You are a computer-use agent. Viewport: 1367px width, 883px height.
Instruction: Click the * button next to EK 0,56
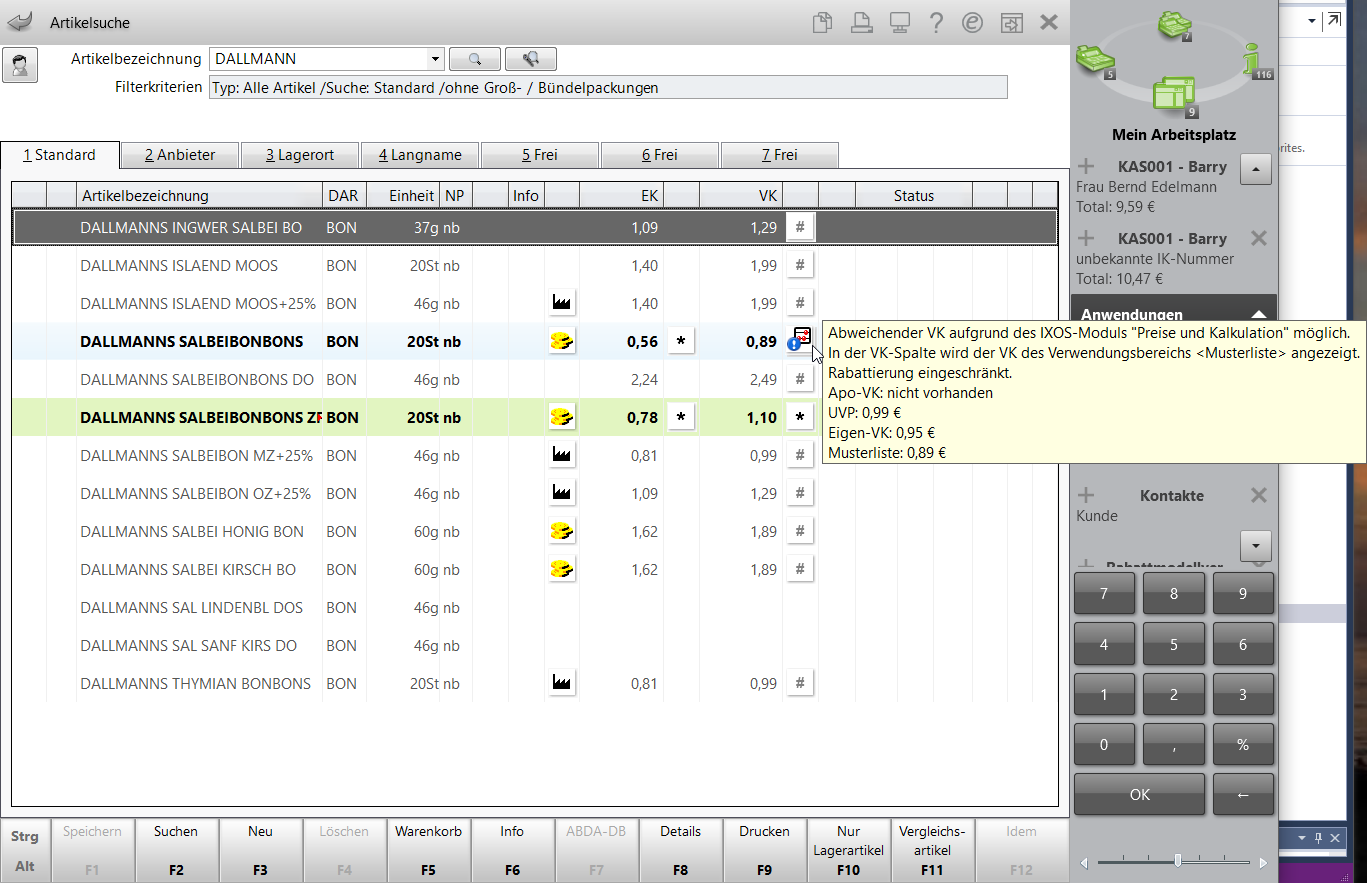[681, 341]
